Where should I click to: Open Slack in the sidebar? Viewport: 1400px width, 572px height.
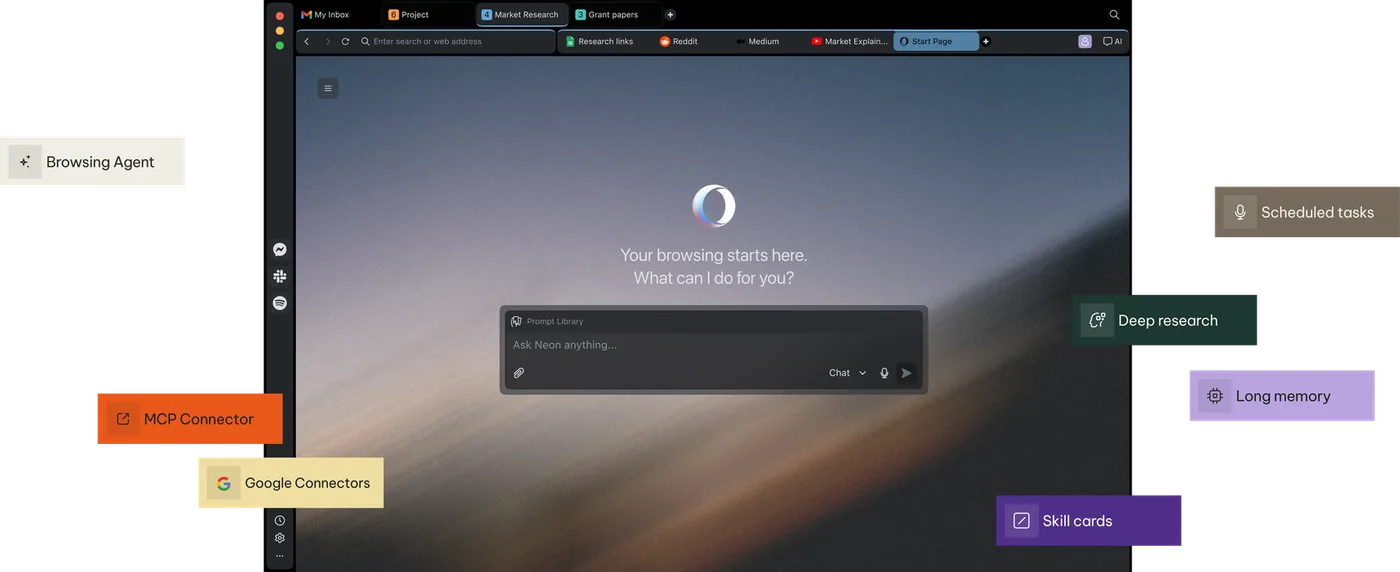coord(280,276)
